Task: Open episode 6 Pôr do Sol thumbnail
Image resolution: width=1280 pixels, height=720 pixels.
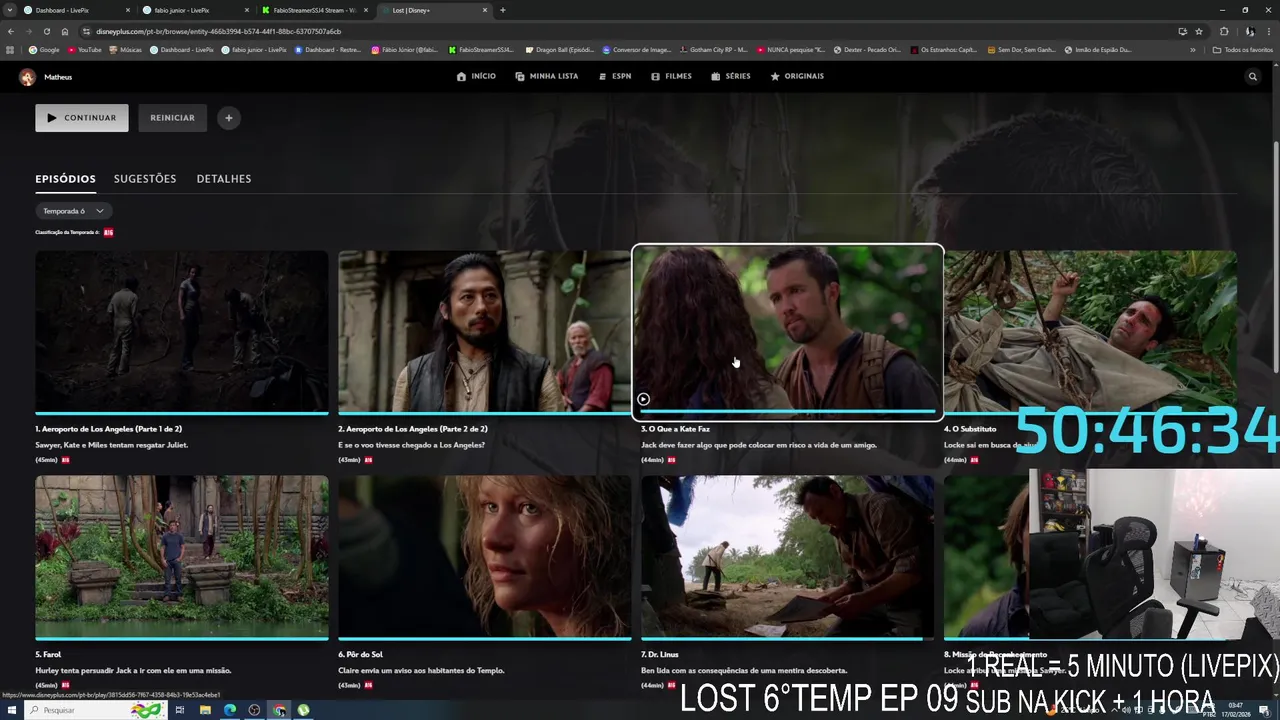Action: pyautogui.click(x=484, y=557)
